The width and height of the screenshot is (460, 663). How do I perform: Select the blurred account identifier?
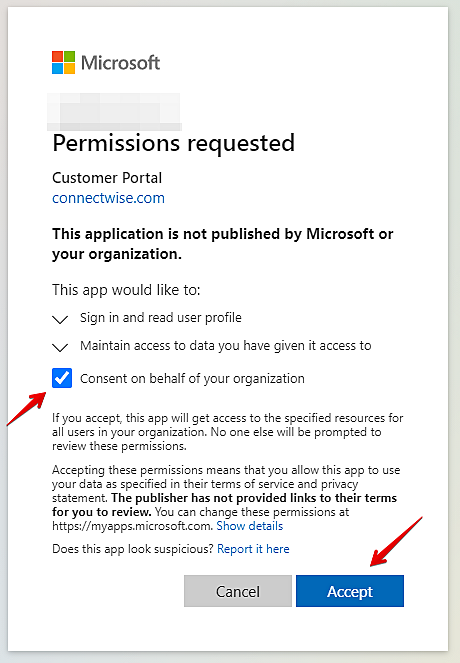[x=114, y=112]
